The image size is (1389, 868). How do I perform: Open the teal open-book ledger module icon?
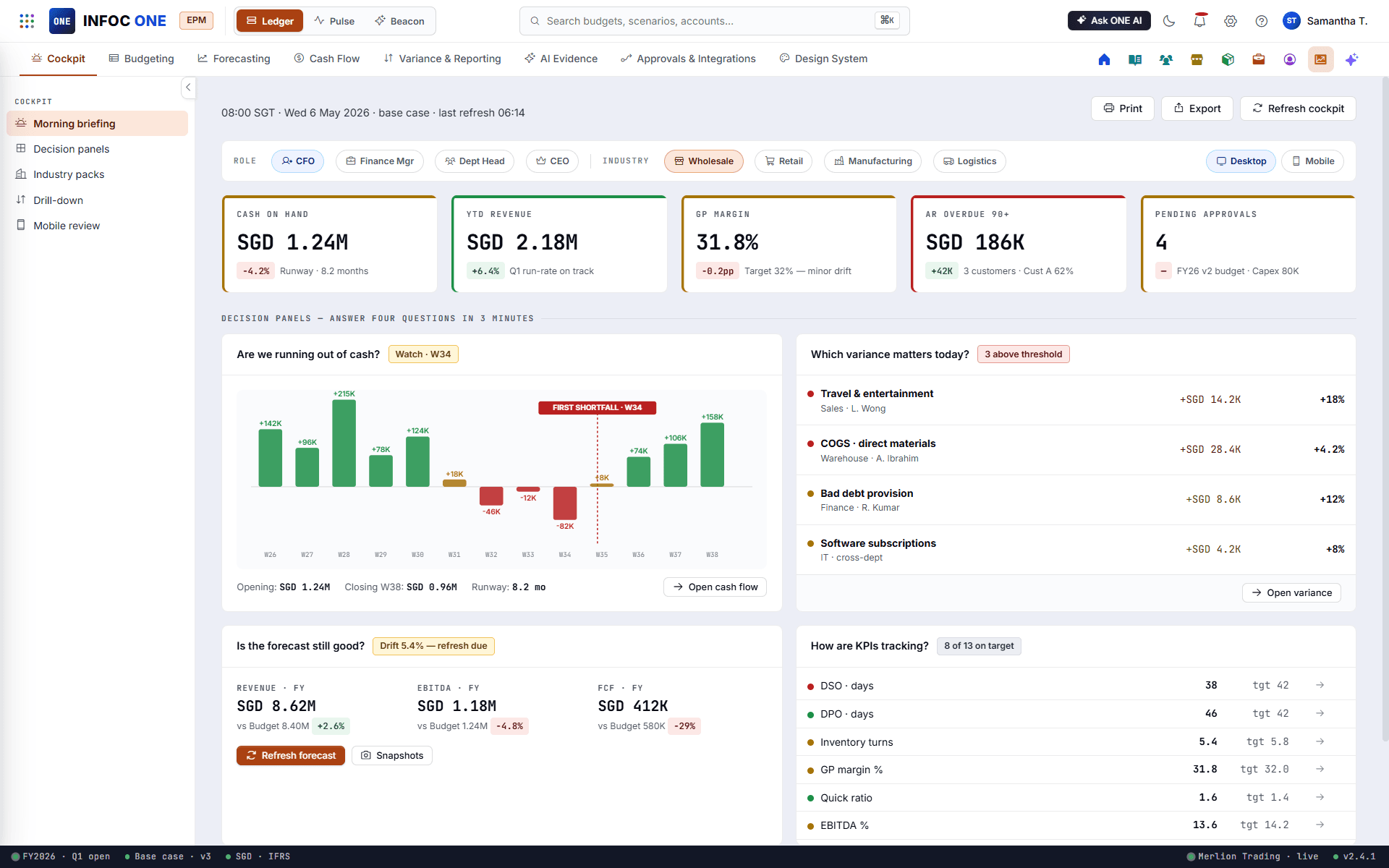[x=1135, y=59]
